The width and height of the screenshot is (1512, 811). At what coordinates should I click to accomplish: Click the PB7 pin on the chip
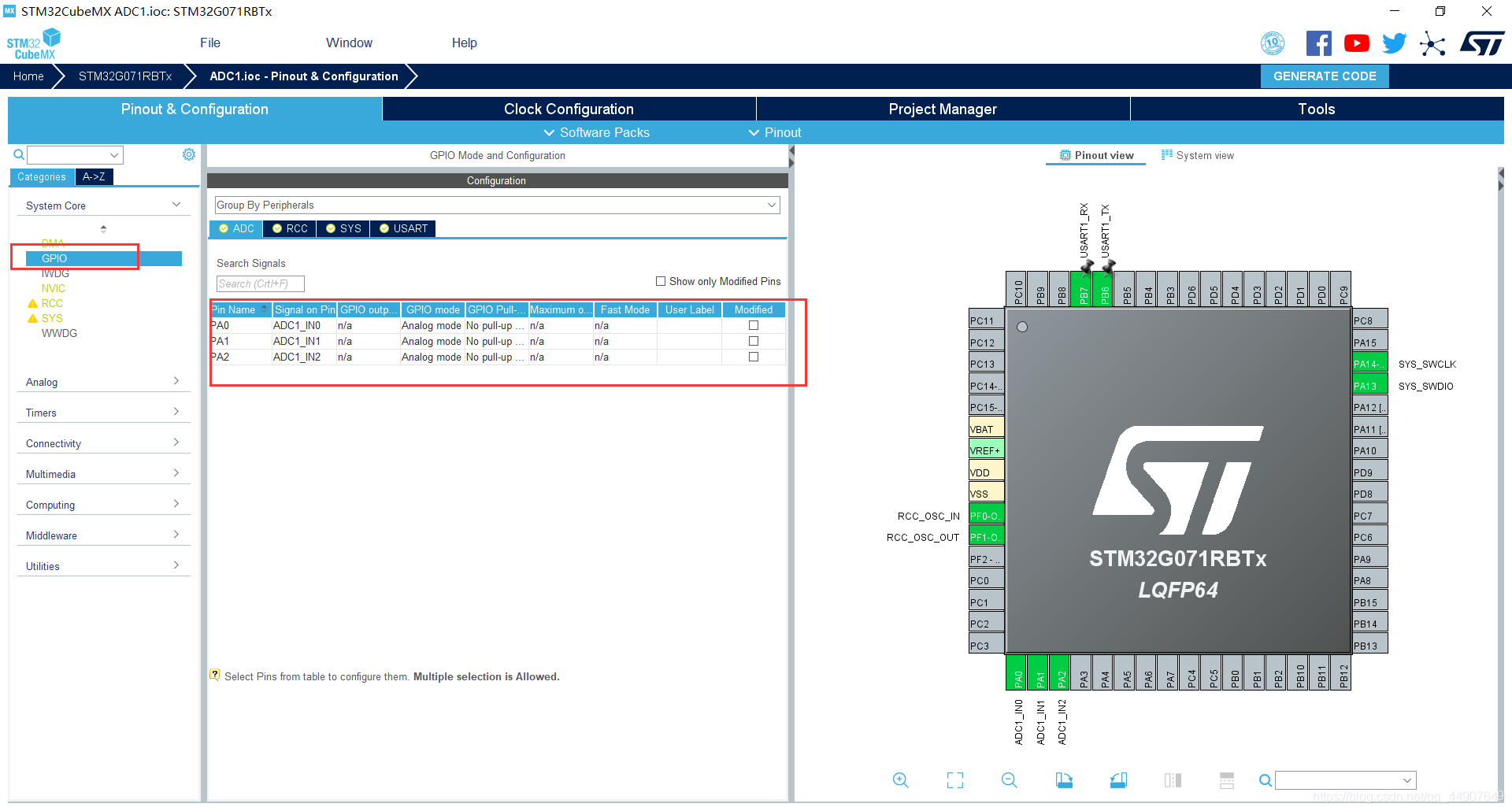pyautogui.click(x=1083, y=289)
